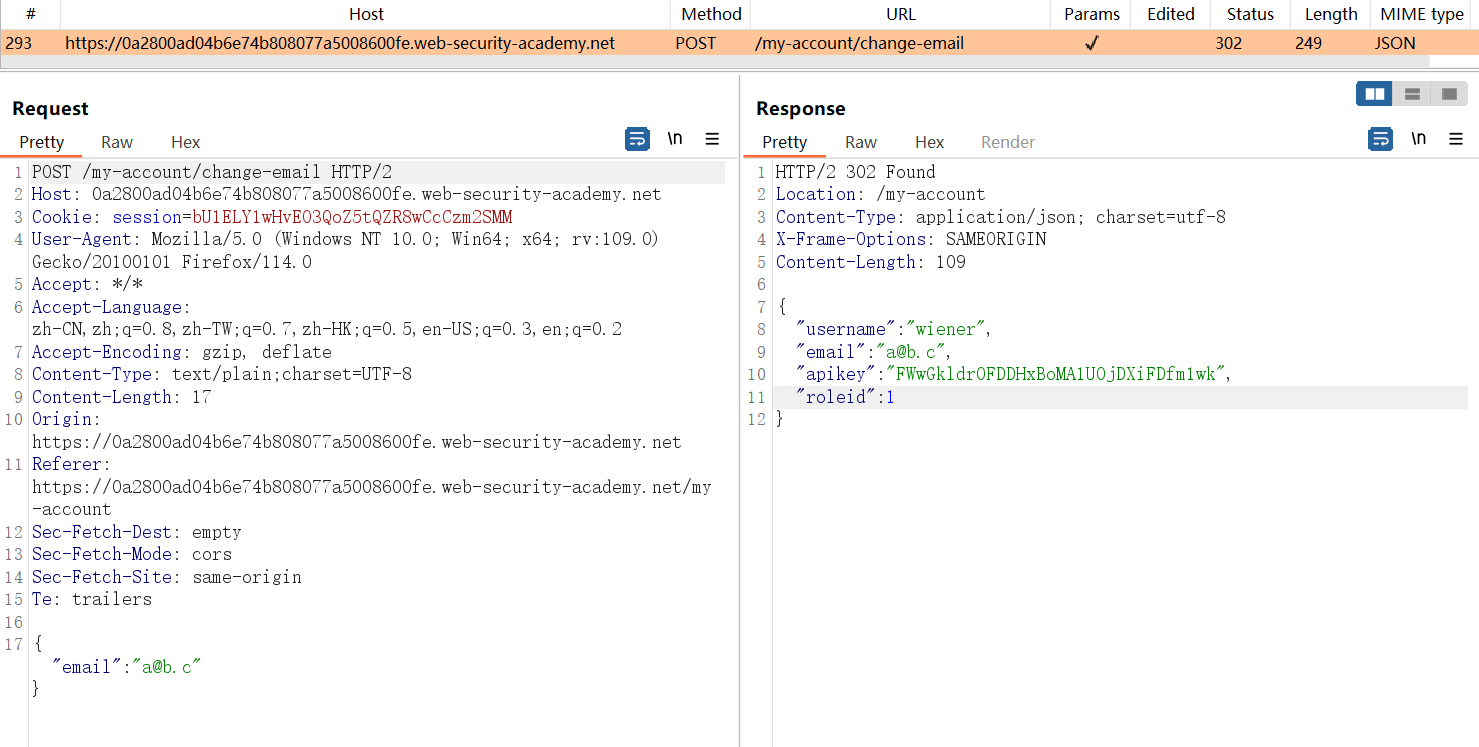1479x747 pixels.
Task: Show non-printable characters in Response panel
Action: 1418,139
